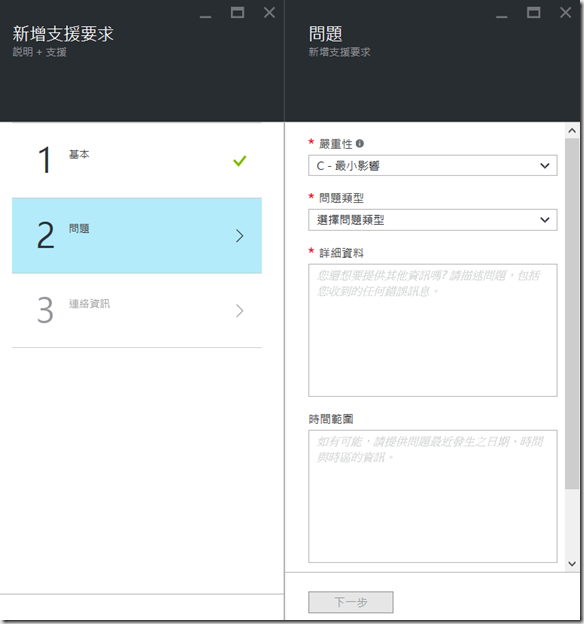The height and width of the screenshot is (624, 584).
Task: Click the chevron arrow on step 2 問題
Action: pyautogui.click(x=239, y=236)
